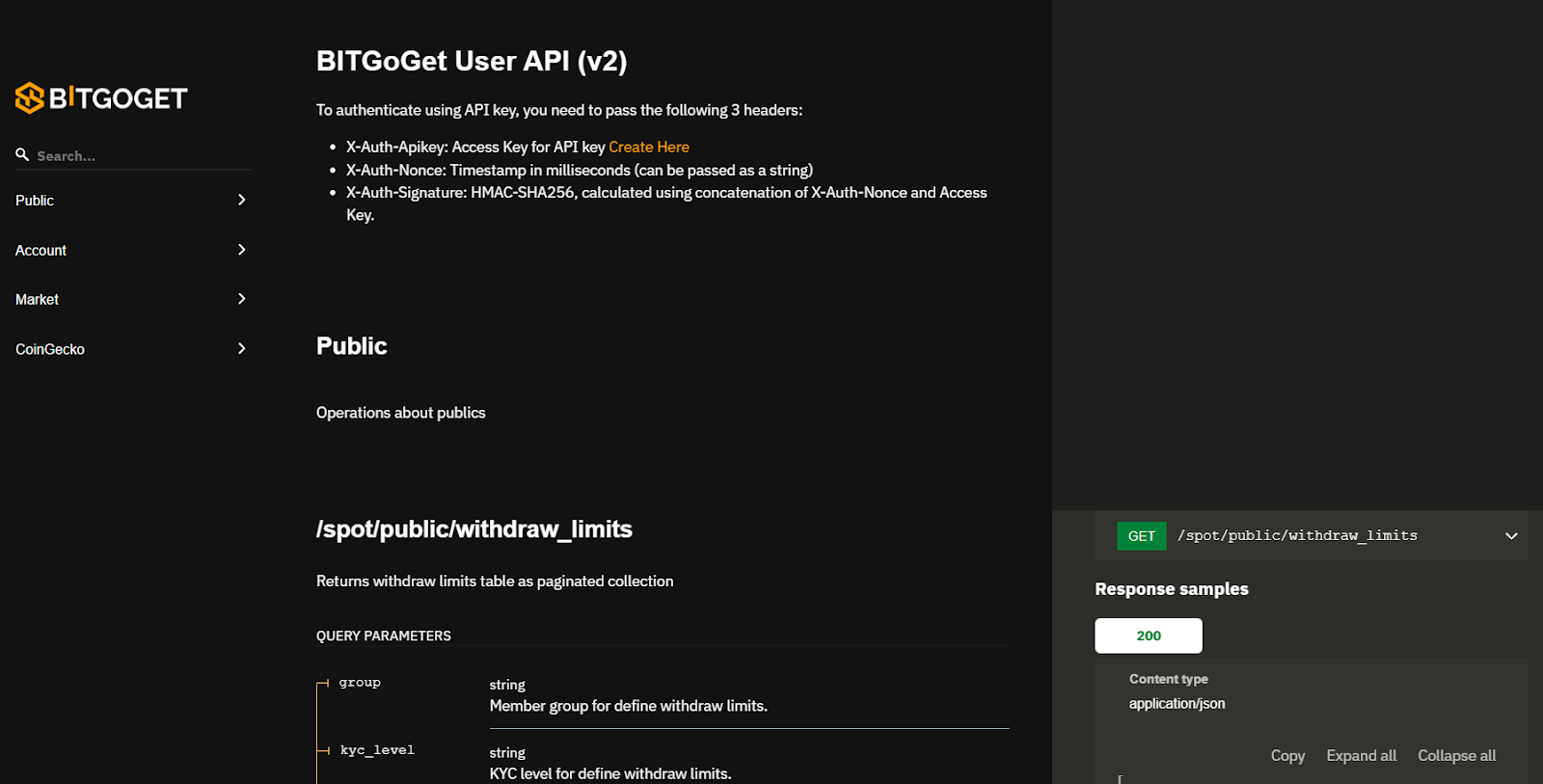Click Expand all in response samples
1543x784 pixels.
(1361, 756)
